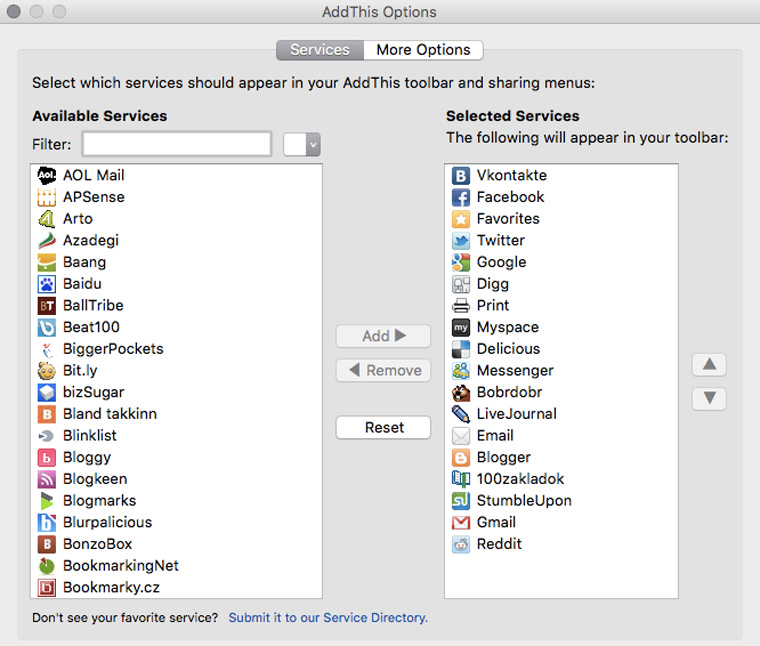Select the Blurpalicious icon
The width and height of the screenshot is (760, 646).
coord(47,522)
